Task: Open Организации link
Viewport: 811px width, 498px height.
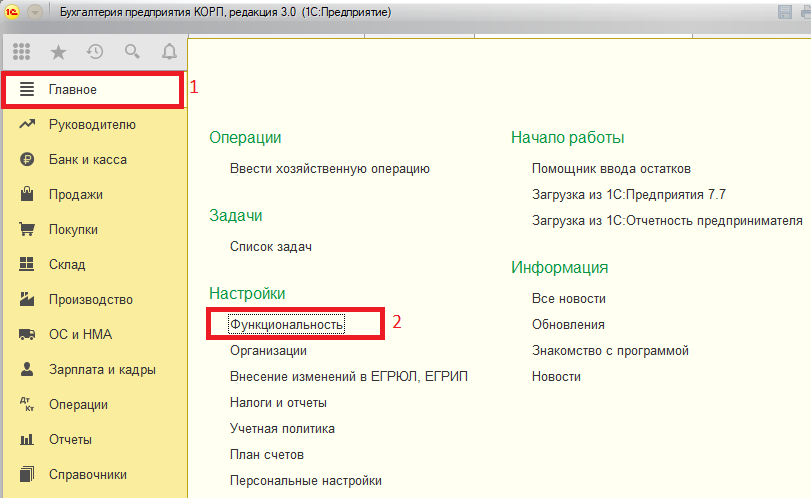Action: coord(268,351)
